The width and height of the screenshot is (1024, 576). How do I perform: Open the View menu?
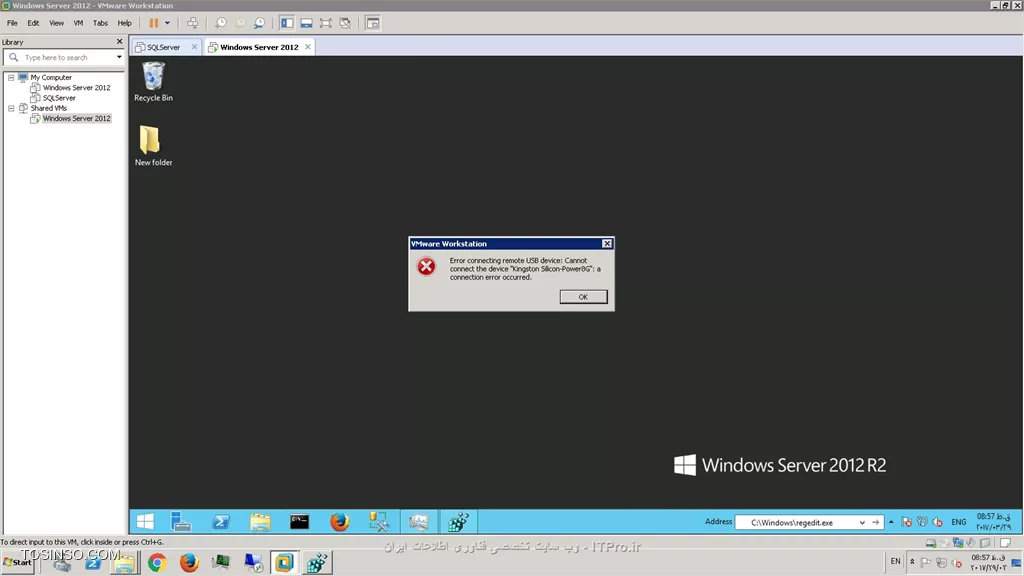pos(57,23)
